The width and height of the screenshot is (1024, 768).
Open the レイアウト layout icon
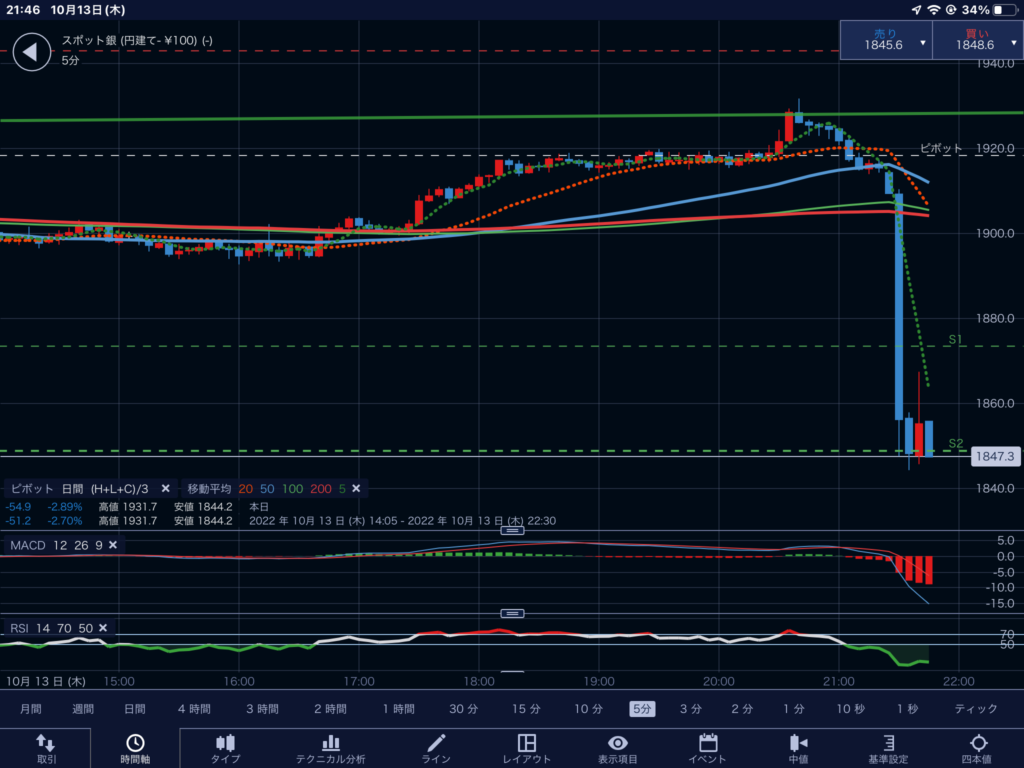(x=527, y=743)
